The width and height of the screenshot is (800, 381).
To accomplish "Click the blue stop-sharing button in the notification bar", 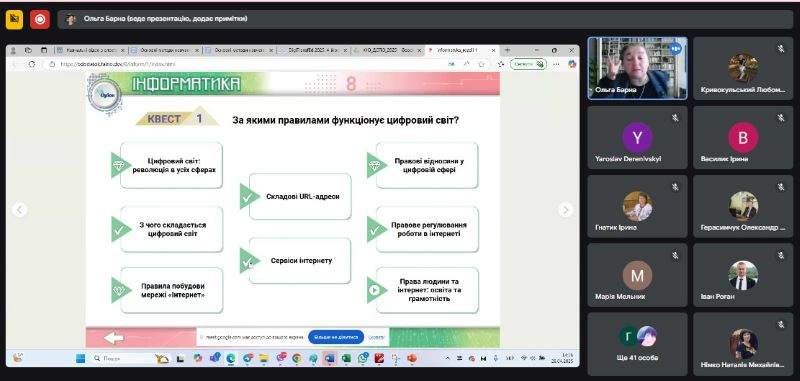I will [x=336, y=337].
